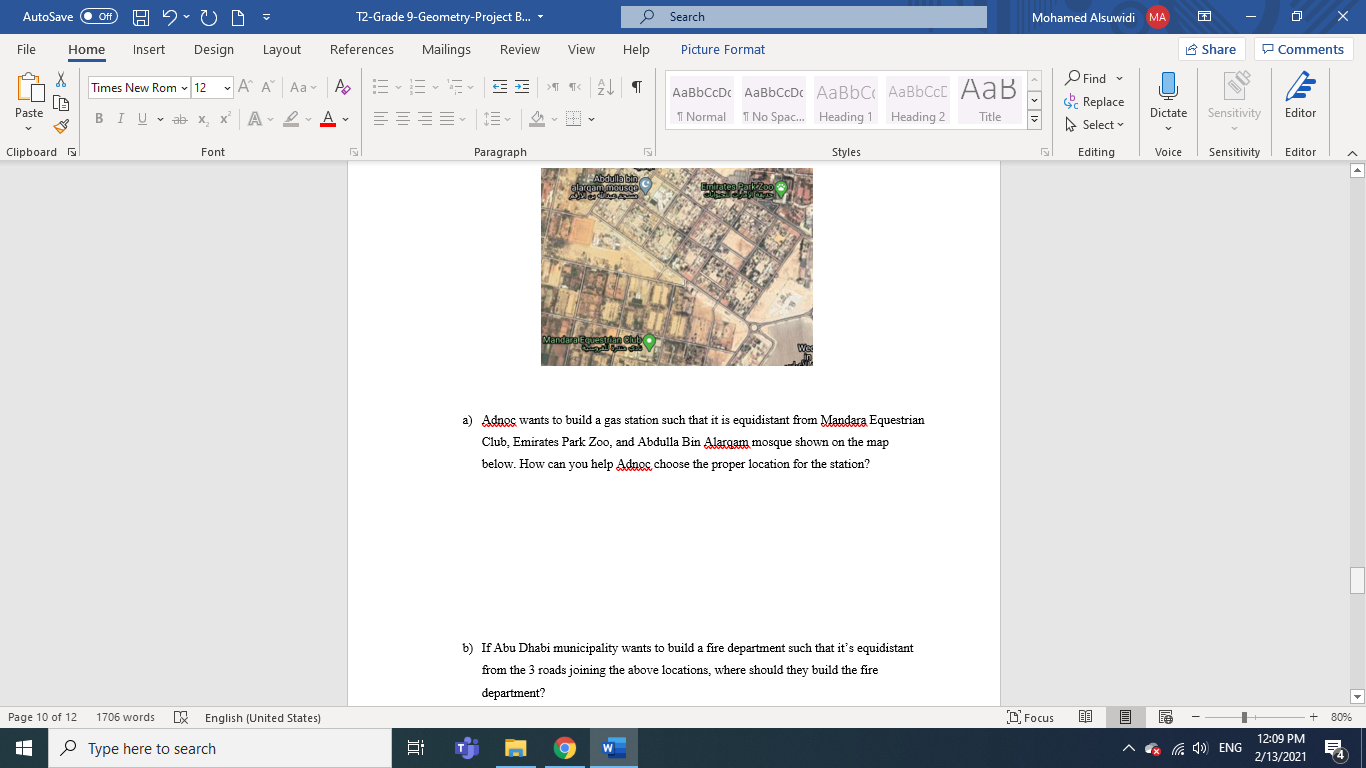Open the File menu
The height and width of the screenshot is (768, 1366).
[26, 49]
